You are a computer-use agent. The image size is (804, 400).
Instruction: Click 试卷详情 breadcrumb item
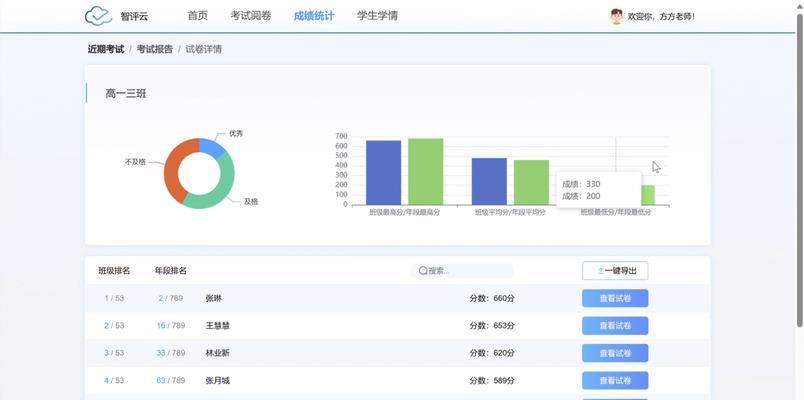click(204, 49)
